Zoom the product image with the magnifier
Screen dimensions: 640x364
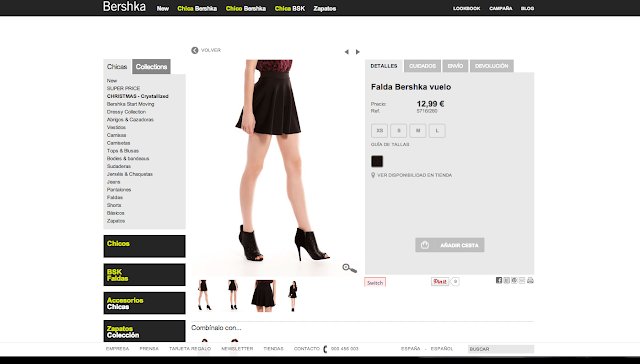tap(349, 268)
